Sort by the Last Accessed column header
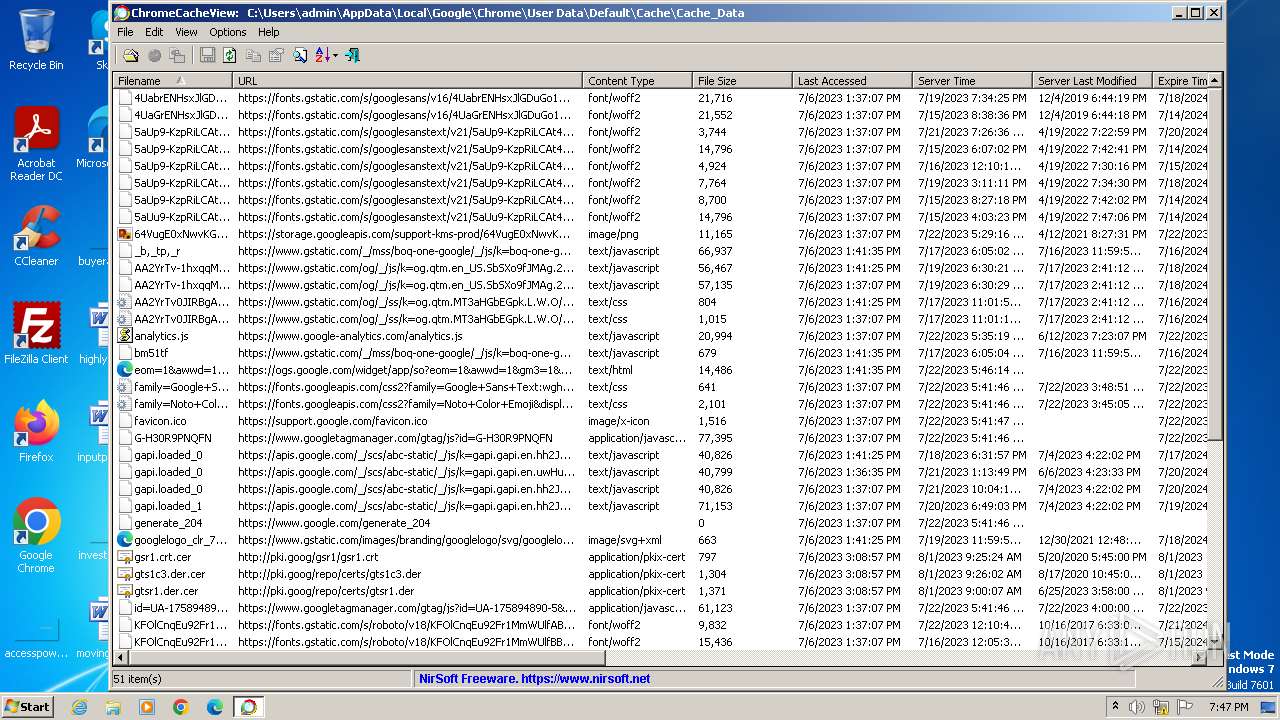 852,81
